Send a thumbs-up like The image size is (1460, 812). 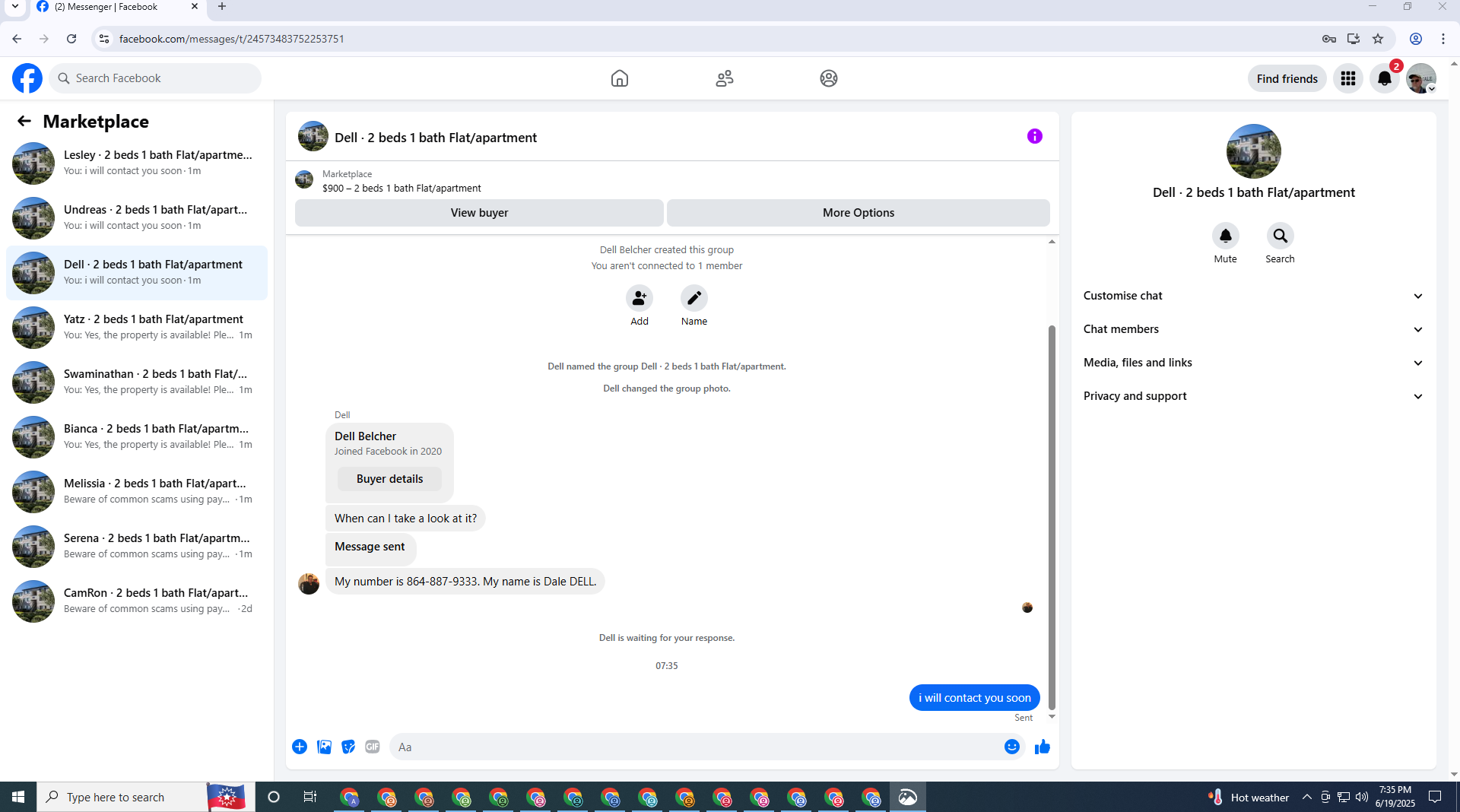(1043, 747)
